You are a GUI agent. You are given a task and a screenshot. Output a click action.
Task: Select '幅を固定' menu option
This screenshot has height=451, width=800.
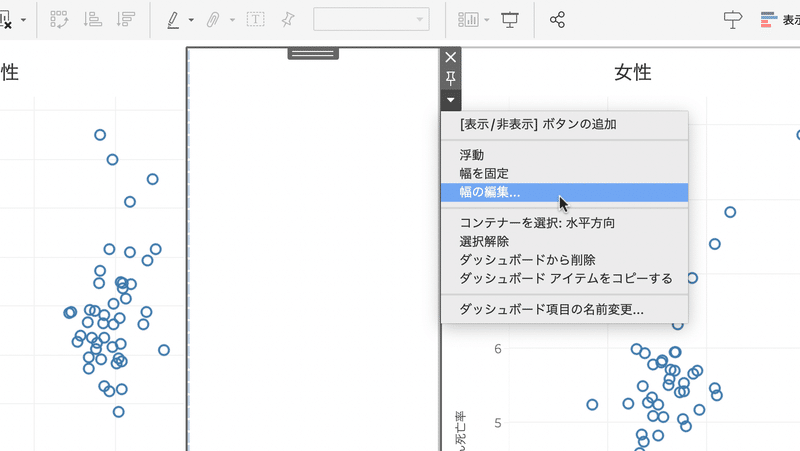point(564,173)
